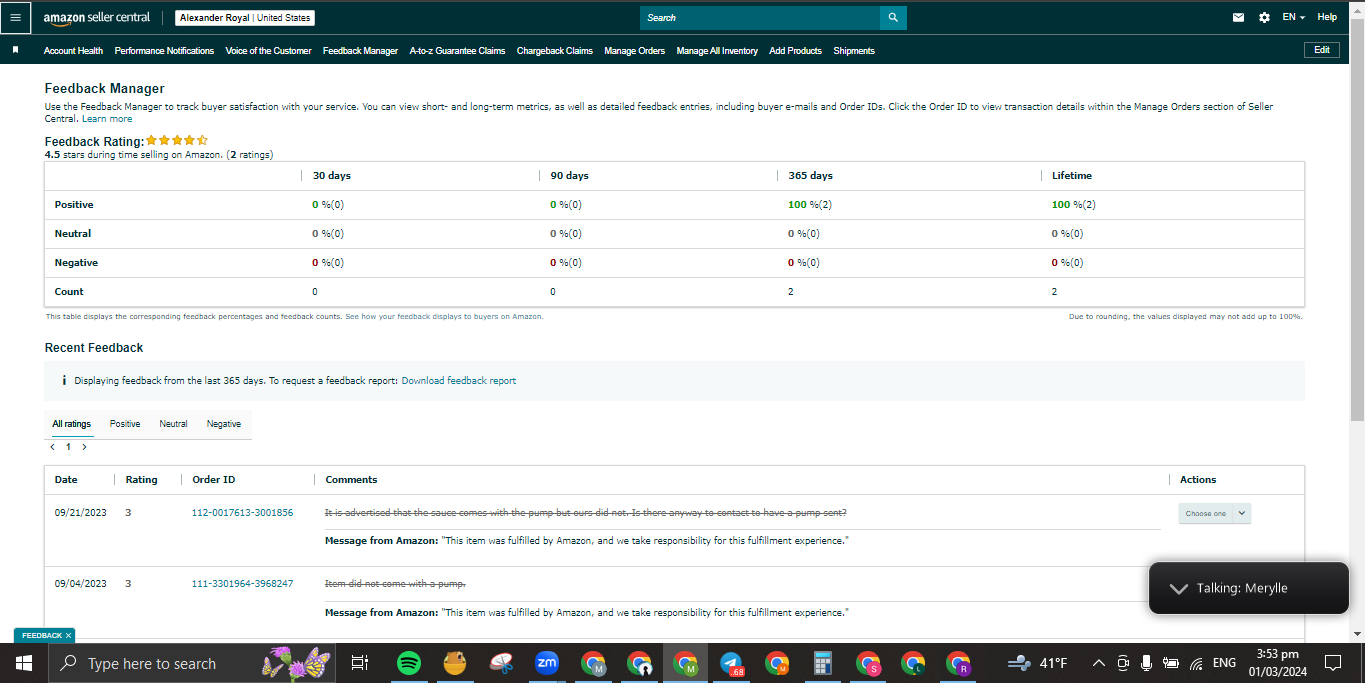Open the mail messages icon
Screen dimensions: 1365x683
point(1238,17)
